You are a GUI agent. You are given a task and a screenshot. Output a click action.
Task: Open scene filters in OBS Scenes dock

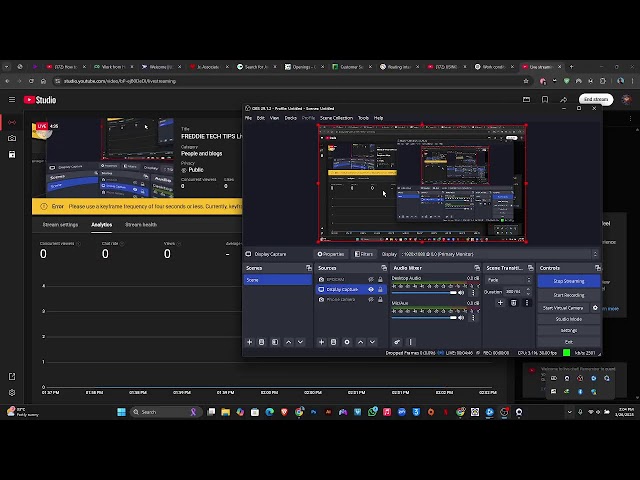pos(275,342)
